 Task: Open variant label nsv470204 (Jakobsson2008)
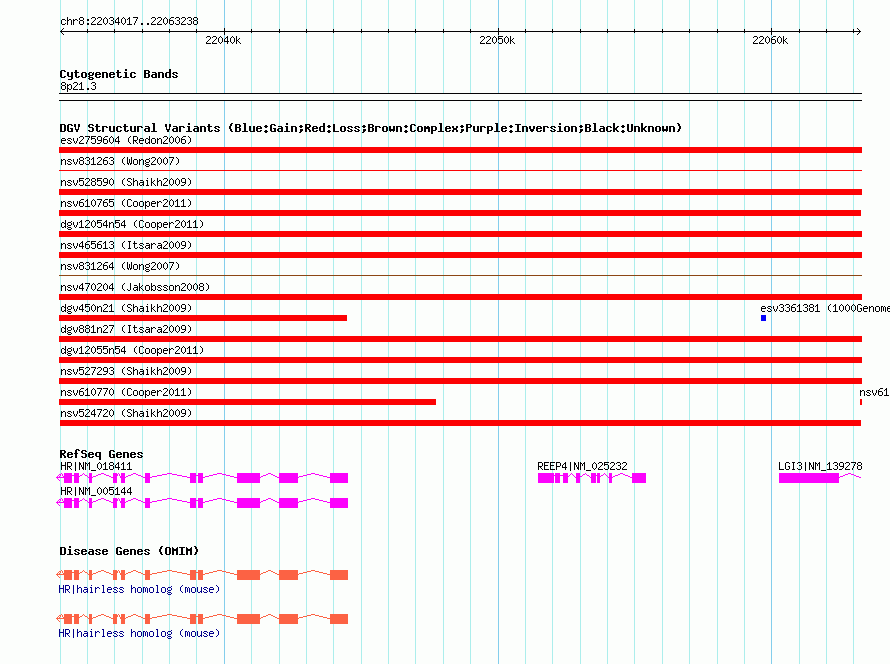click(x=135, y=287)
